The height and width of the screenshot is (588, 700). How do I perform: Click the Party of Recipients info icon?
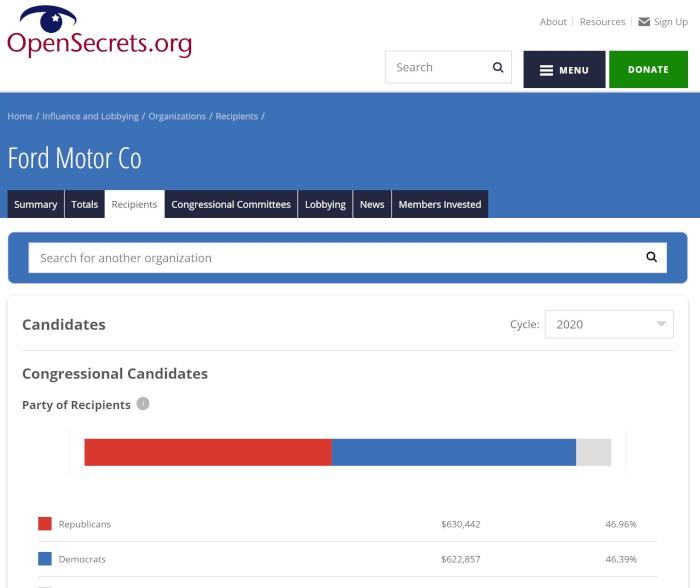[x=143, y=404]
